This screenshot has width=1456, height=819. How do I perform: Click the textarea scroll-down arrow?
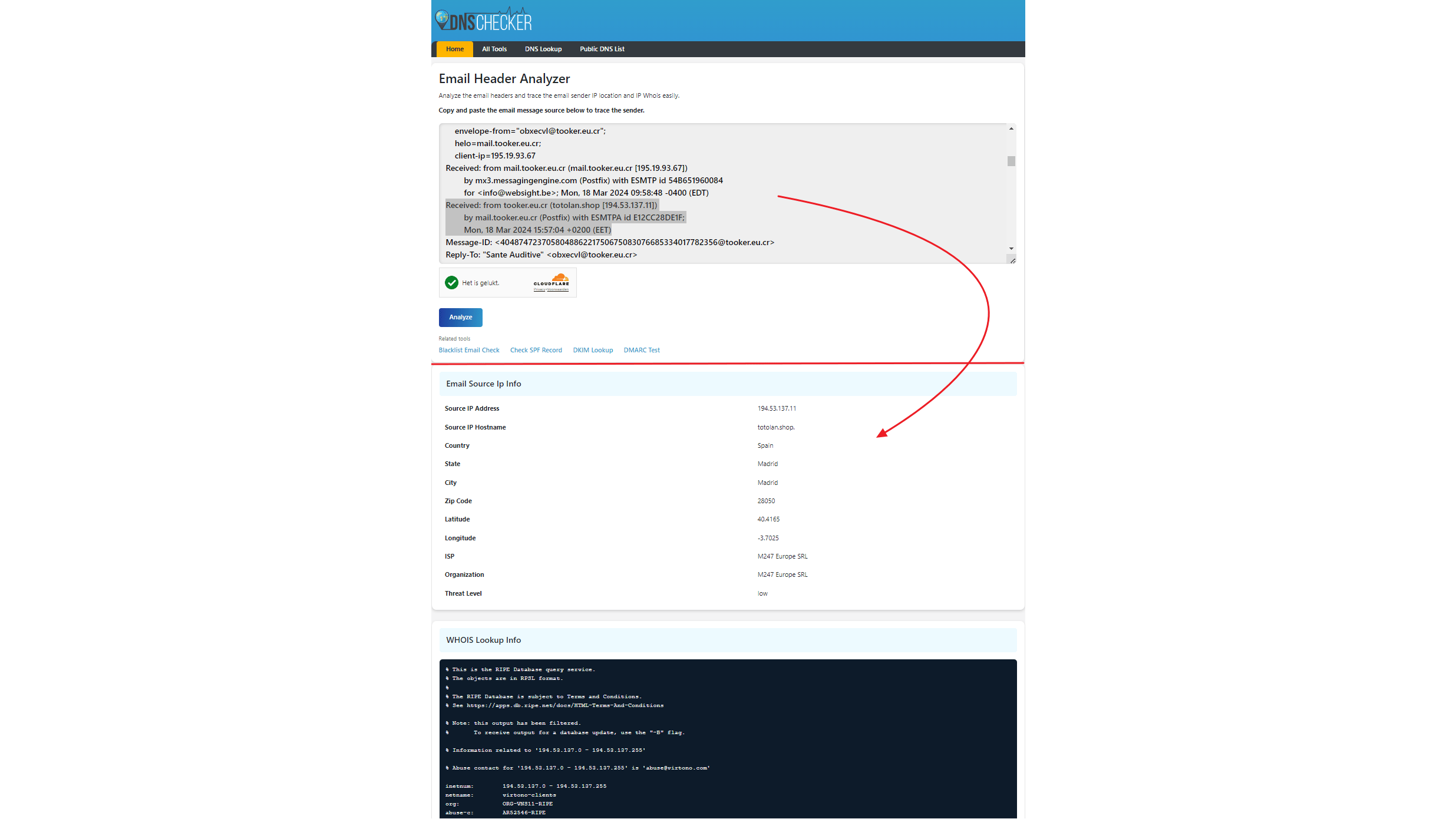coord(1011,249)
